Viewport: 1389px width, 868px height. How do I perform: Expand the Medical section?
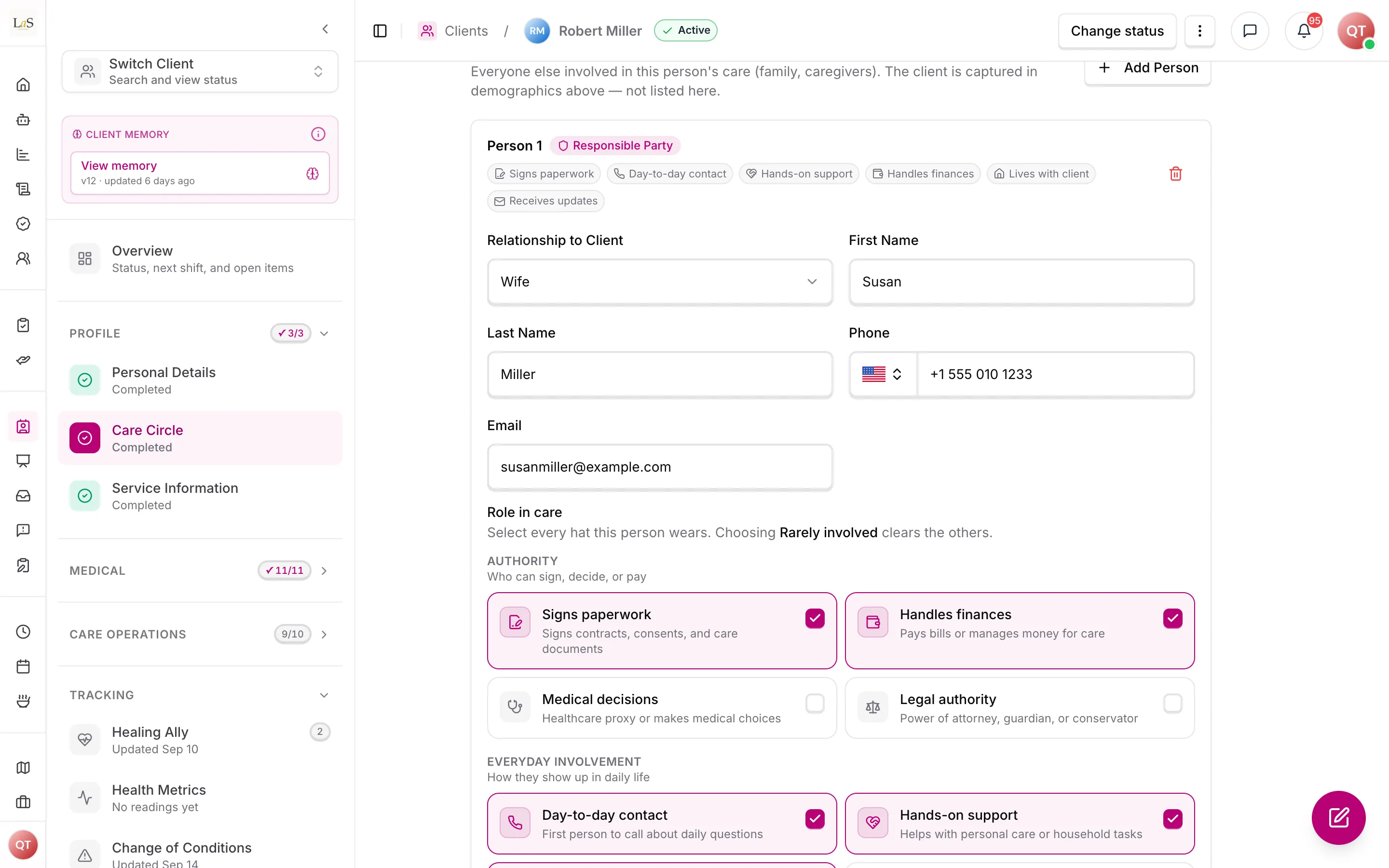[324, 570]
